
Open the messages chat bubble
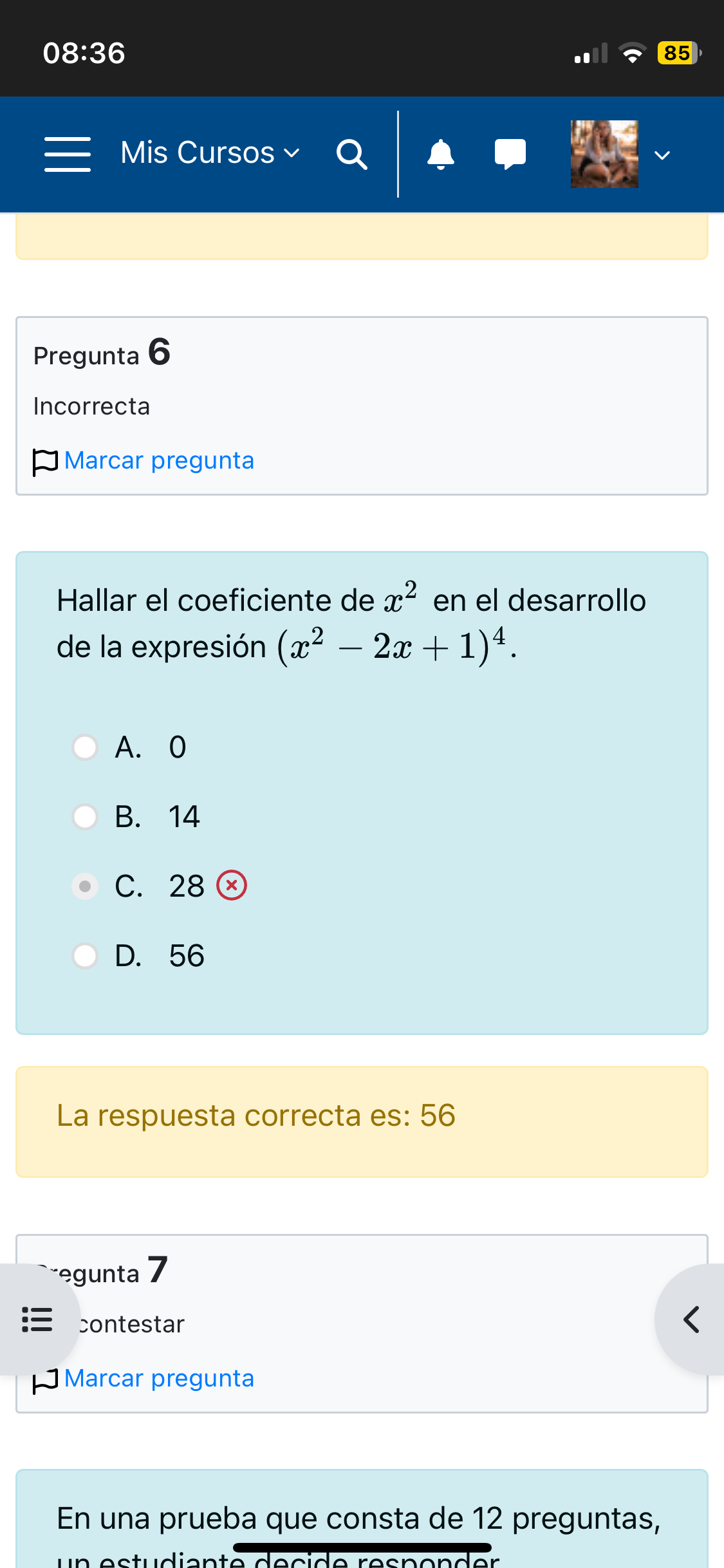tap(510, 154)
